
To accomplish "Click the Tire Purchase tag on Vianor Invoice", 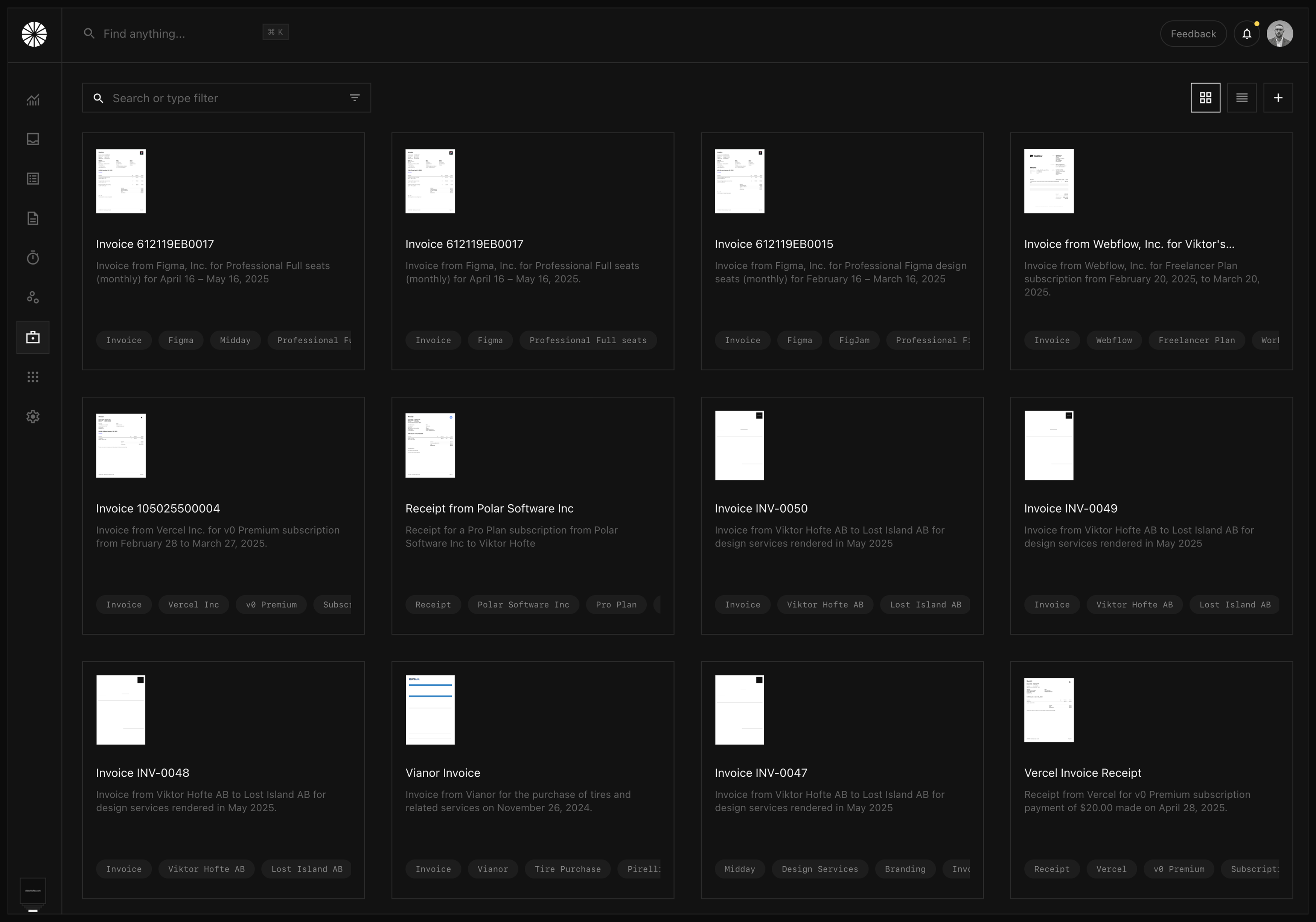I will tap(567, 869).
